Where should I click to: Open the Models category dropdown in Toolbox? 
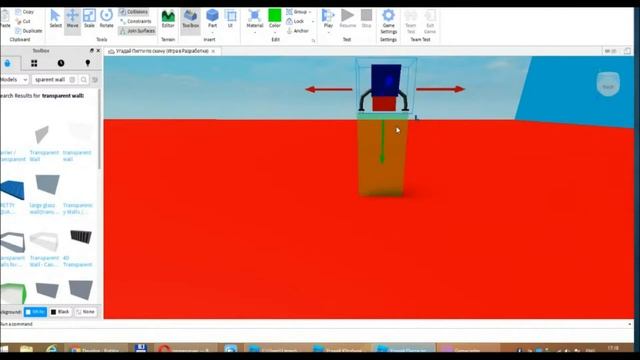click(x=14, y=80)
